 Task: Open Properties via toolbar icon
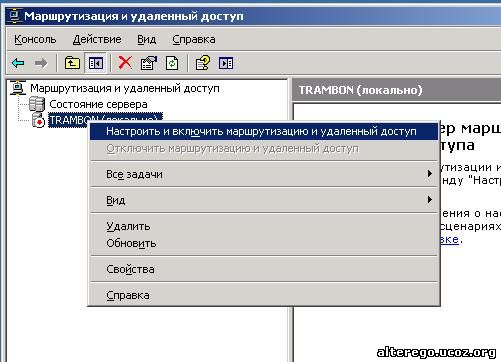149,63
